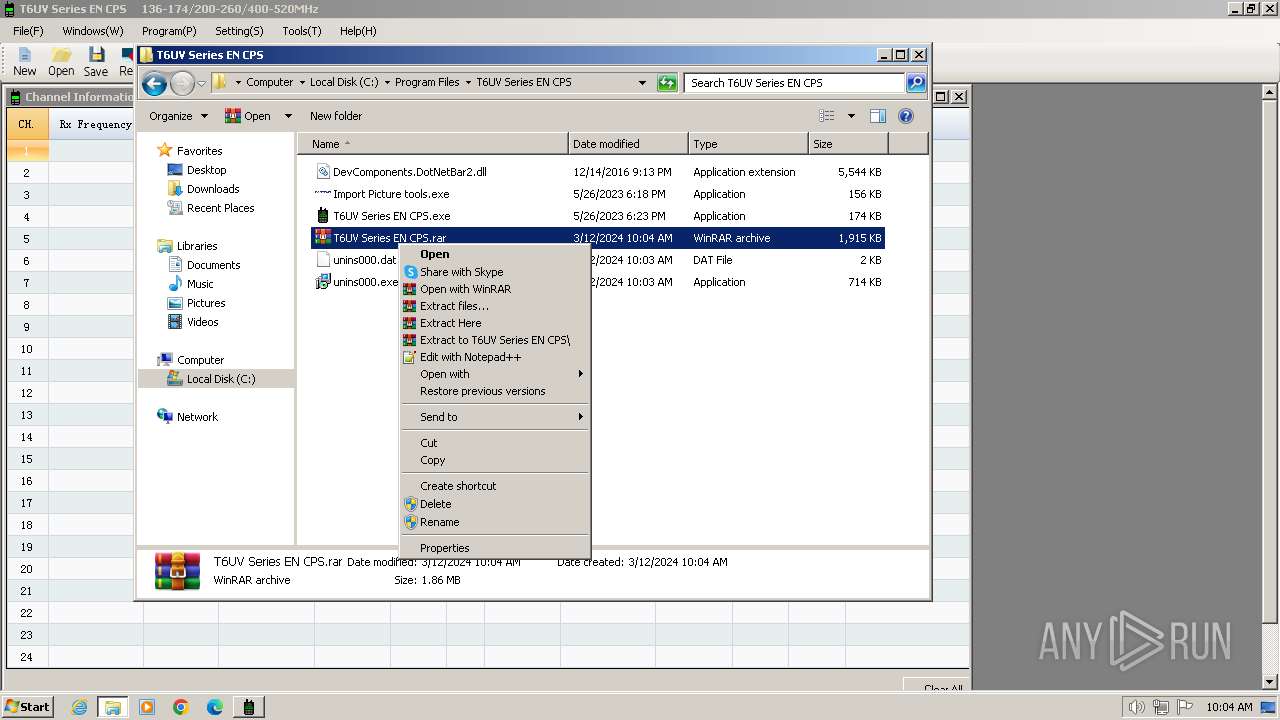Open the Program(P) menu
The image size is (1280, 720).
pyautogui.click(x=169, y=31)
